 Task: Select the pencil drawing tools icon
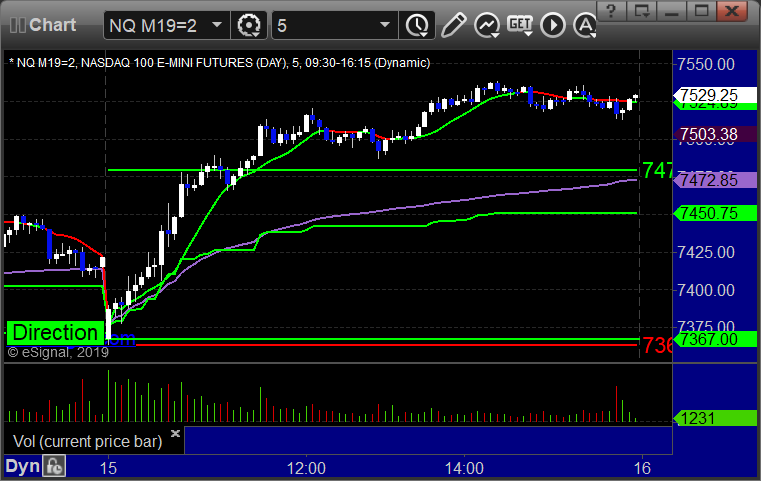[453, 25]
